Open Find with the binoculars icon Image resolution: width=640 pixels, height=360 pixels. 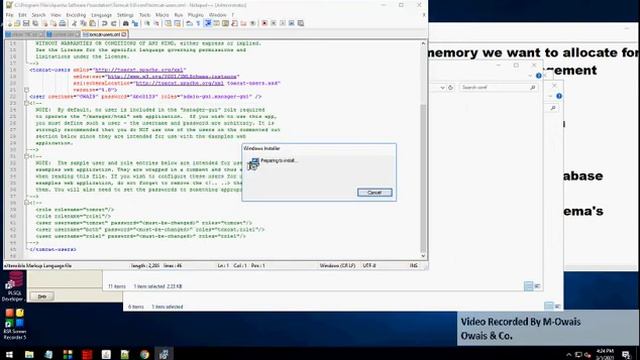pyautogui.click(x=126, y=24)
